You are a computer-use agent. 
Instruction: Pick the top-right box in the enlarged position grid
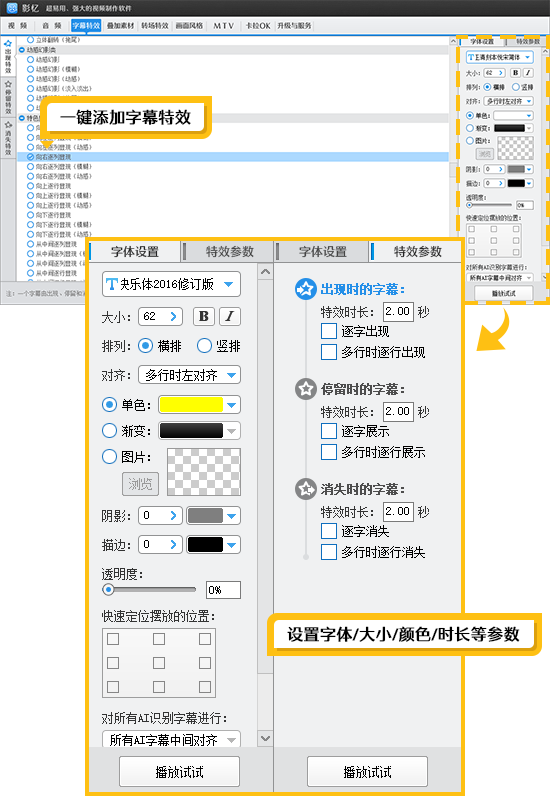[x=205, y=639]
